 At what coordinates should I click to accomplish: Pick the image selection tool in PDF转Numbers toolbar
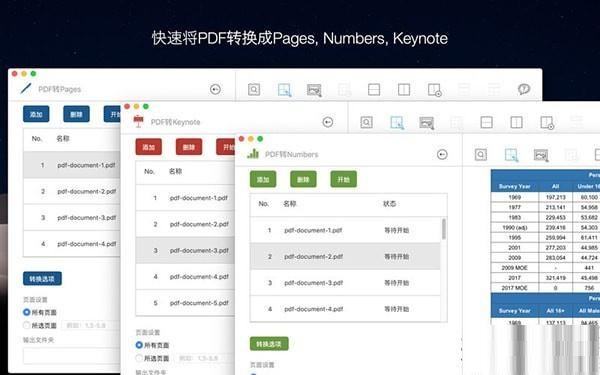541,155
